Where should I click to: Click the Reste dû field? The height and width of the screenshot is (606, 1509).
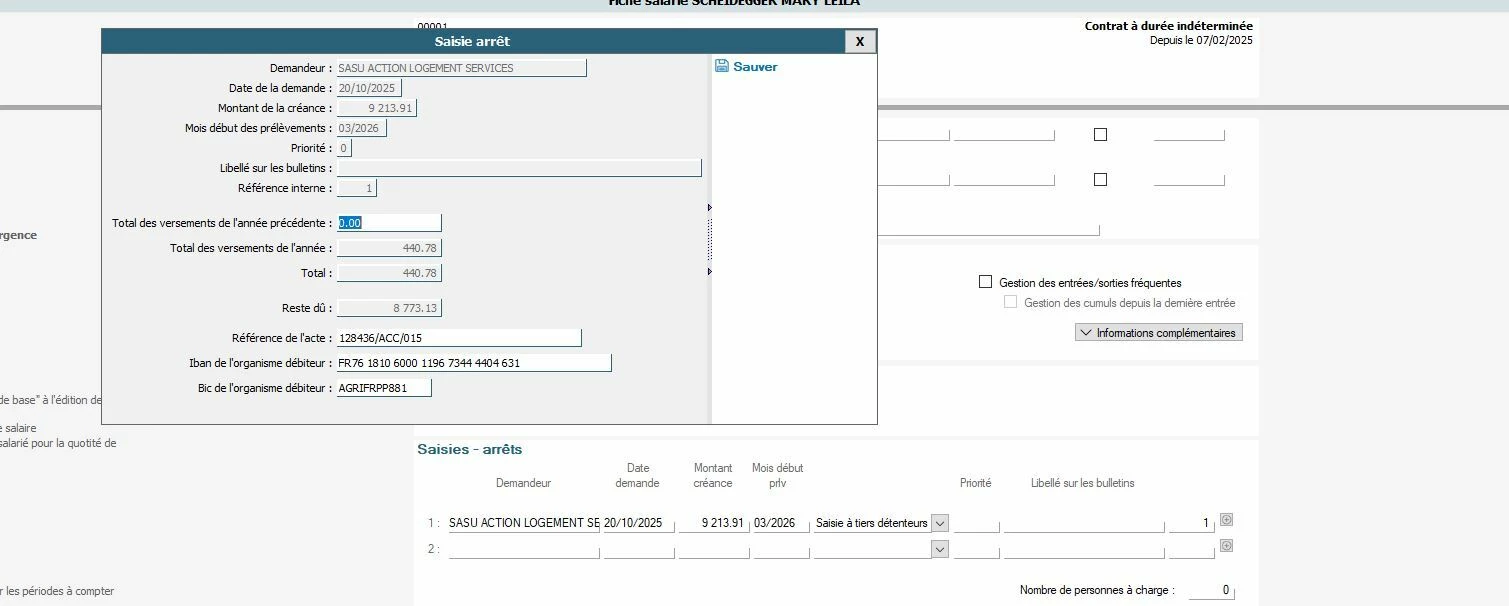click(389, 308)
